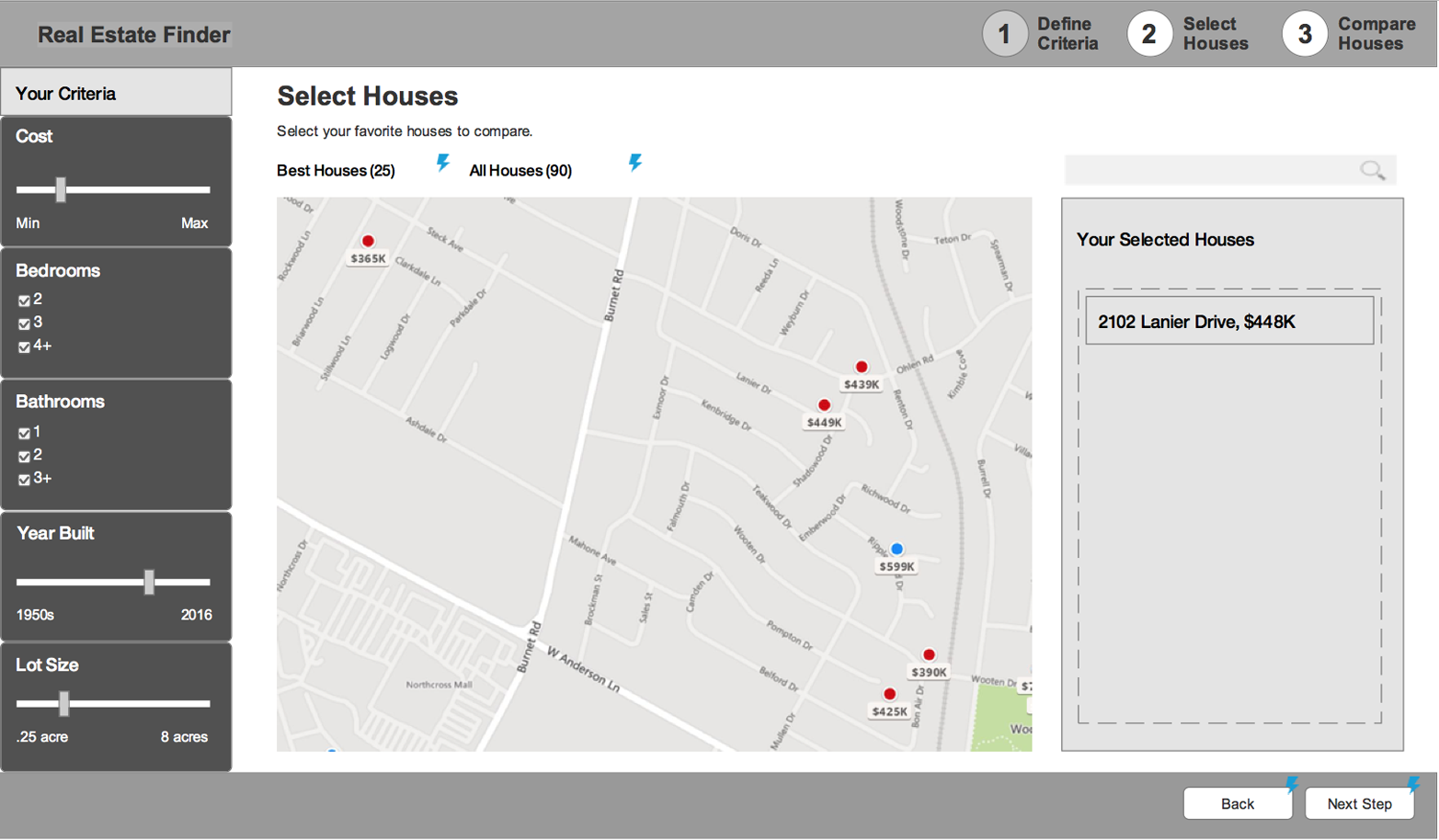Click step 3 circle Compare Houses
The width and height of the screenshot is (1439, 840).
tap(1305, 34)
